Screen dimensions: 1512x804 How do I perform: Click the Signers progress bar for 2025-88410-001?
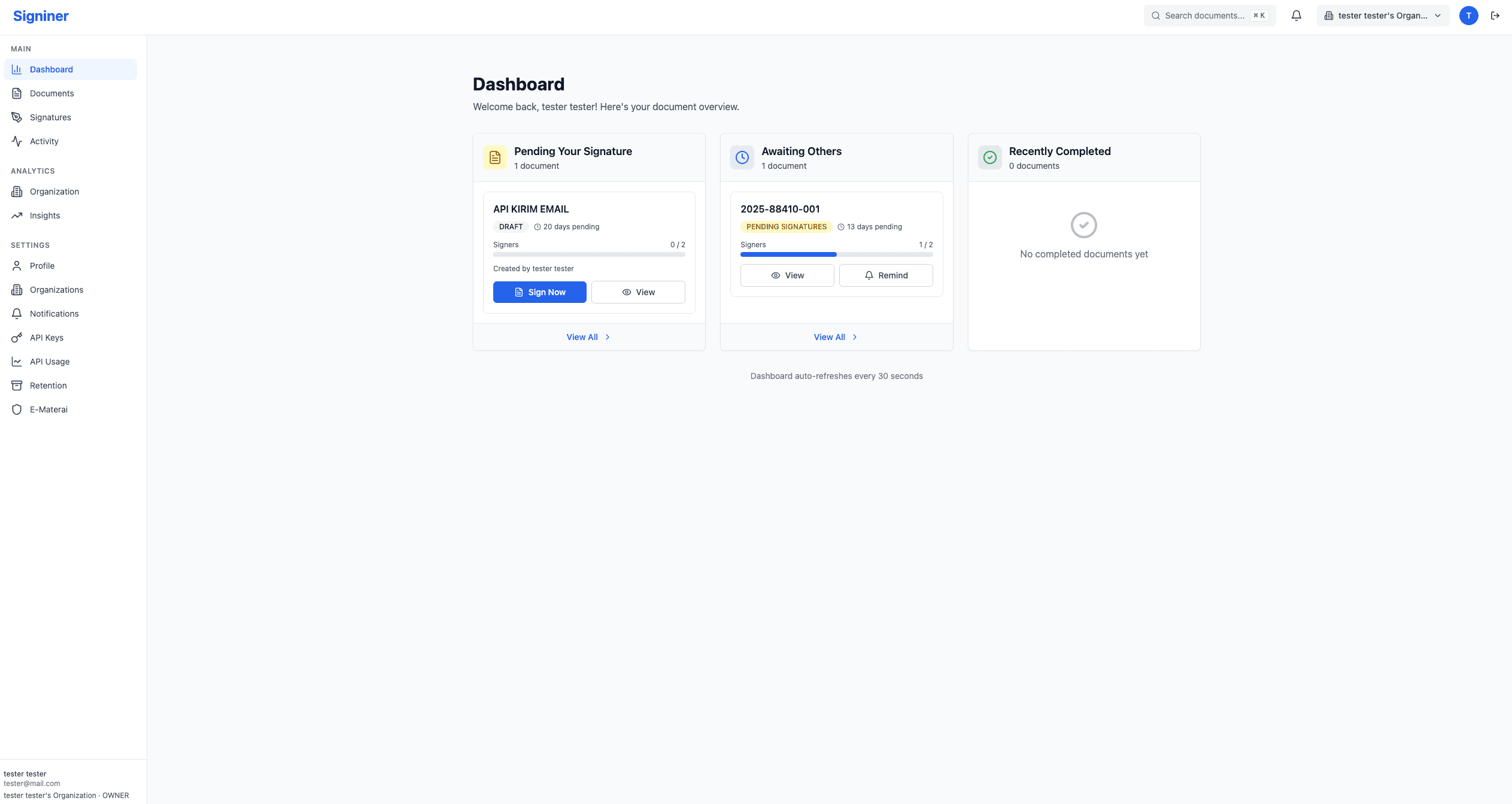tap(836, 254)
